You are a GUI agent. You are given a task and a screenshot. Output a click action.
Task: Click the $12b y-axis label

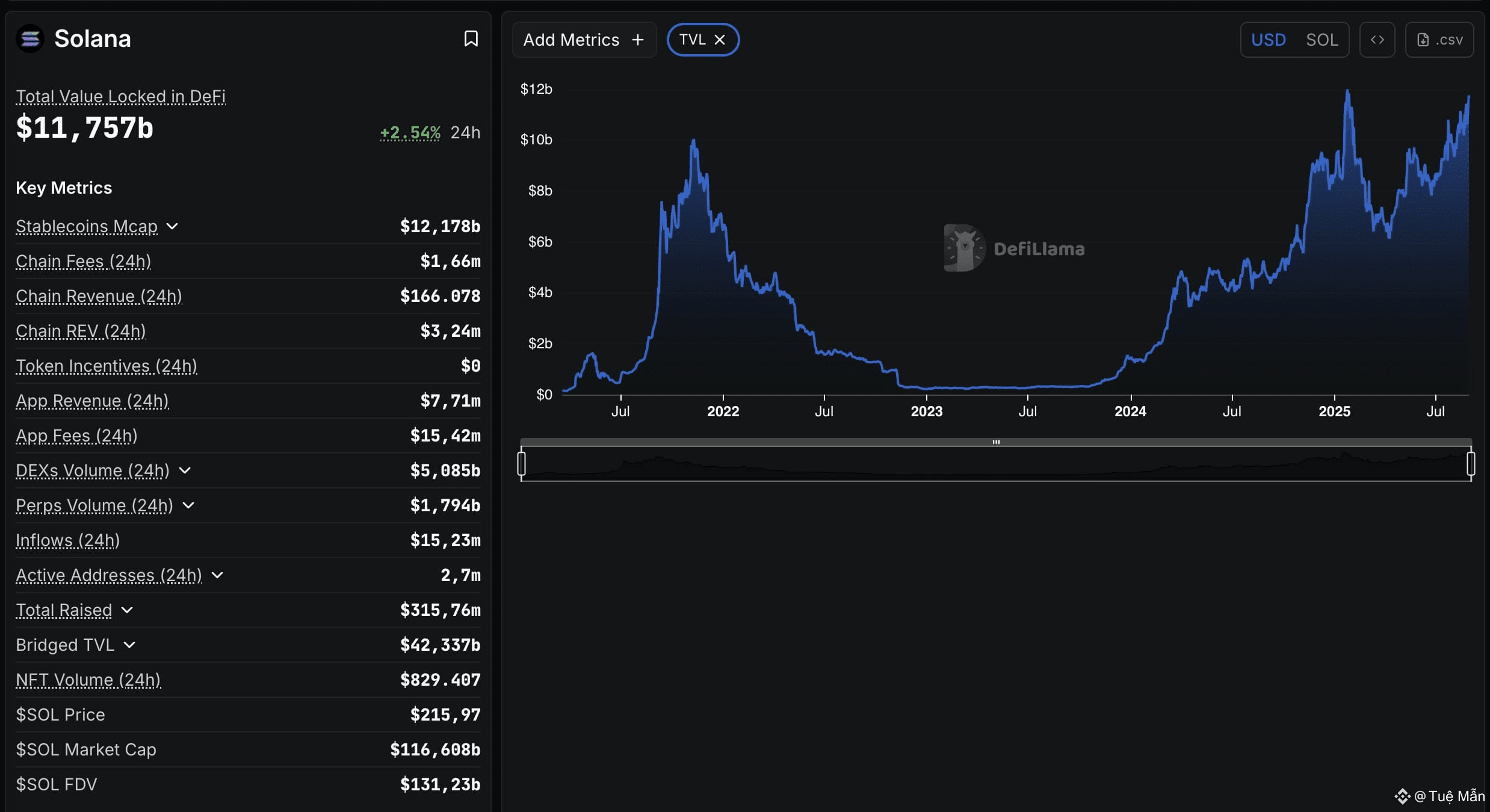[536, 89]
